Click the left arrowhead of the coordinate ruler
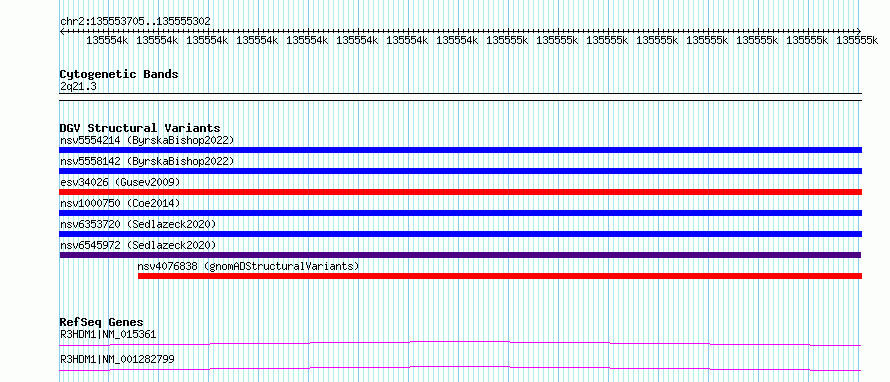 tap(62, 32)
